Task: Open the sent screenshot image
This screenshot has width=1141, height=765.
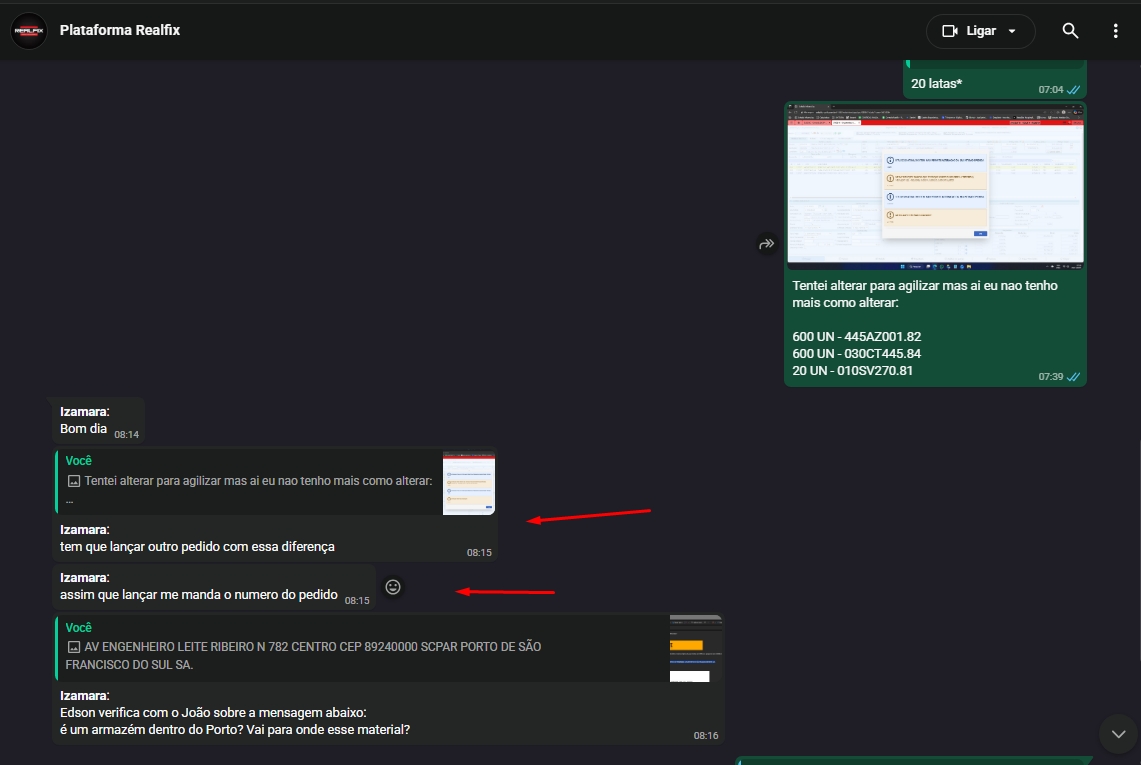Action: click(935, 186)
